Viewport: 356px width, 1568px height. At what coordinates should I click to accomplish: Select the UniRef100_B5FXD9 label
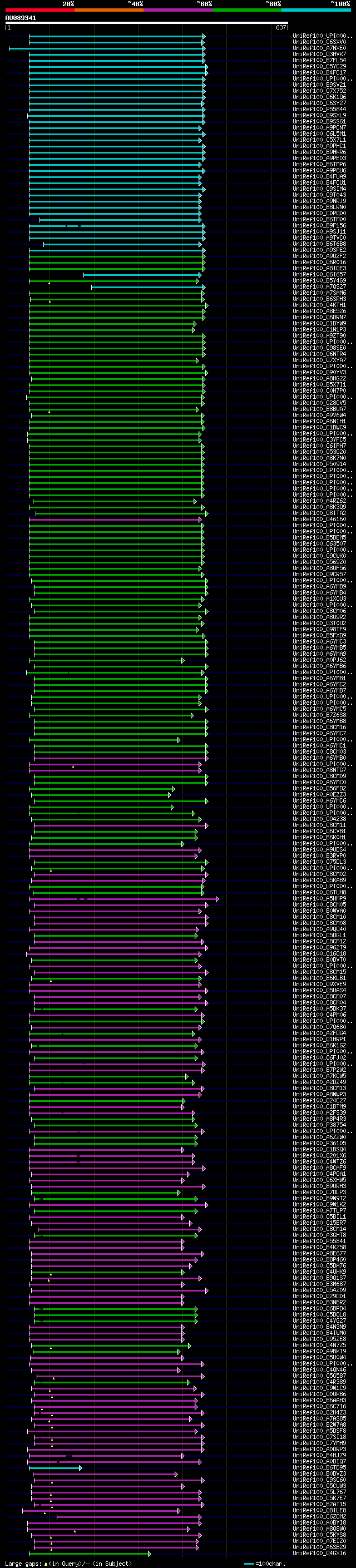(x=319, y=635)
